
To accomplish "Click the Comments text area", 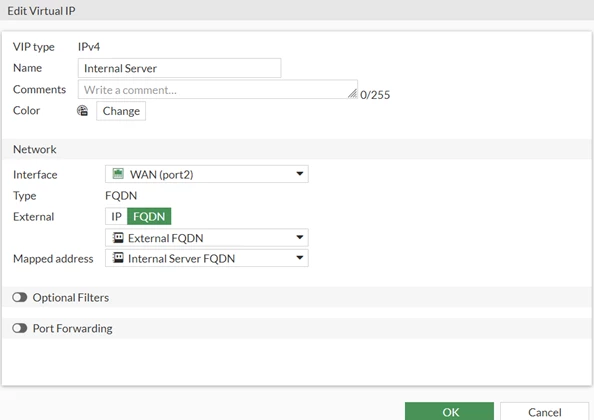I will pos(218,89).
